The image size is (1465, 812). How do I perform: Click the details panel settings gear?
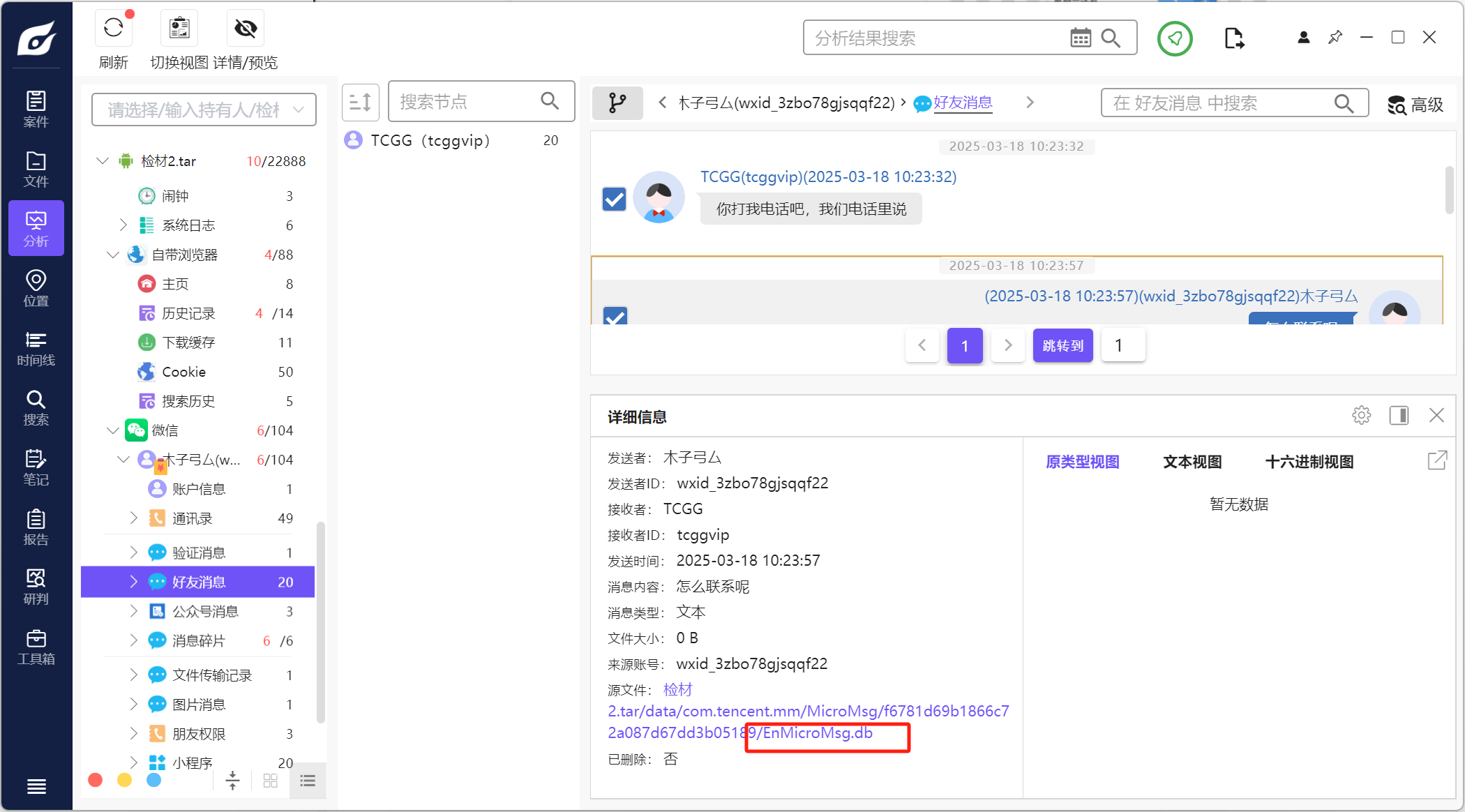point(1361,416)
